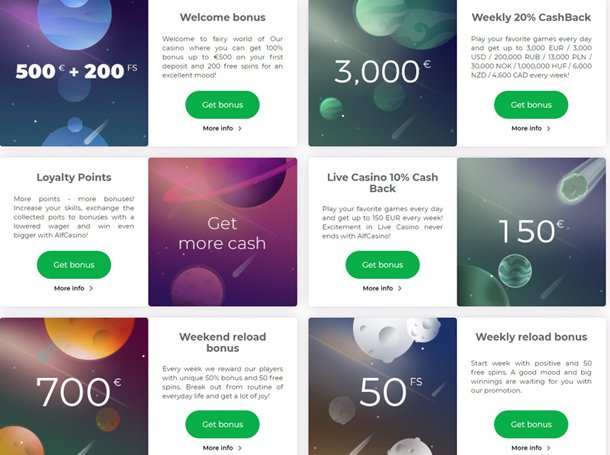Click the Welcome bonus heading
Screen dimensions: 610x455
tap(223, 18)
